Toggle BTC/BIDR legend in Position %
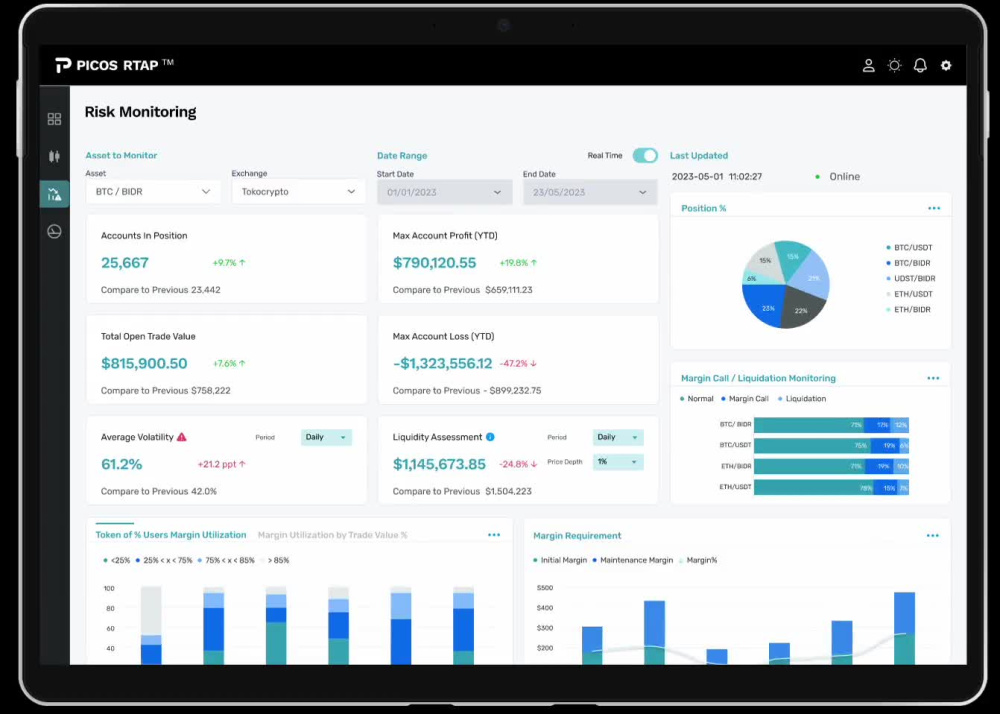Screen dimensions: 1000x714 pos(908,263)
